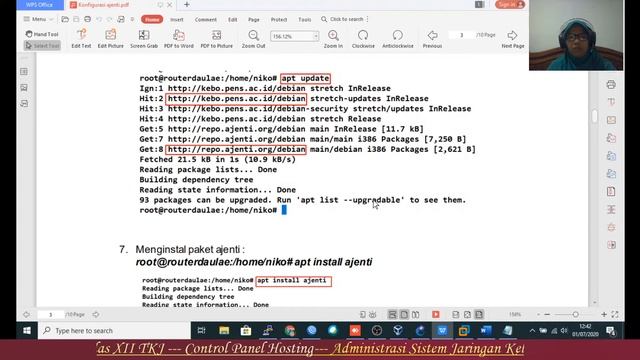Open Word from the taskbar
The image size is (640, 360).
click(486, 331)
